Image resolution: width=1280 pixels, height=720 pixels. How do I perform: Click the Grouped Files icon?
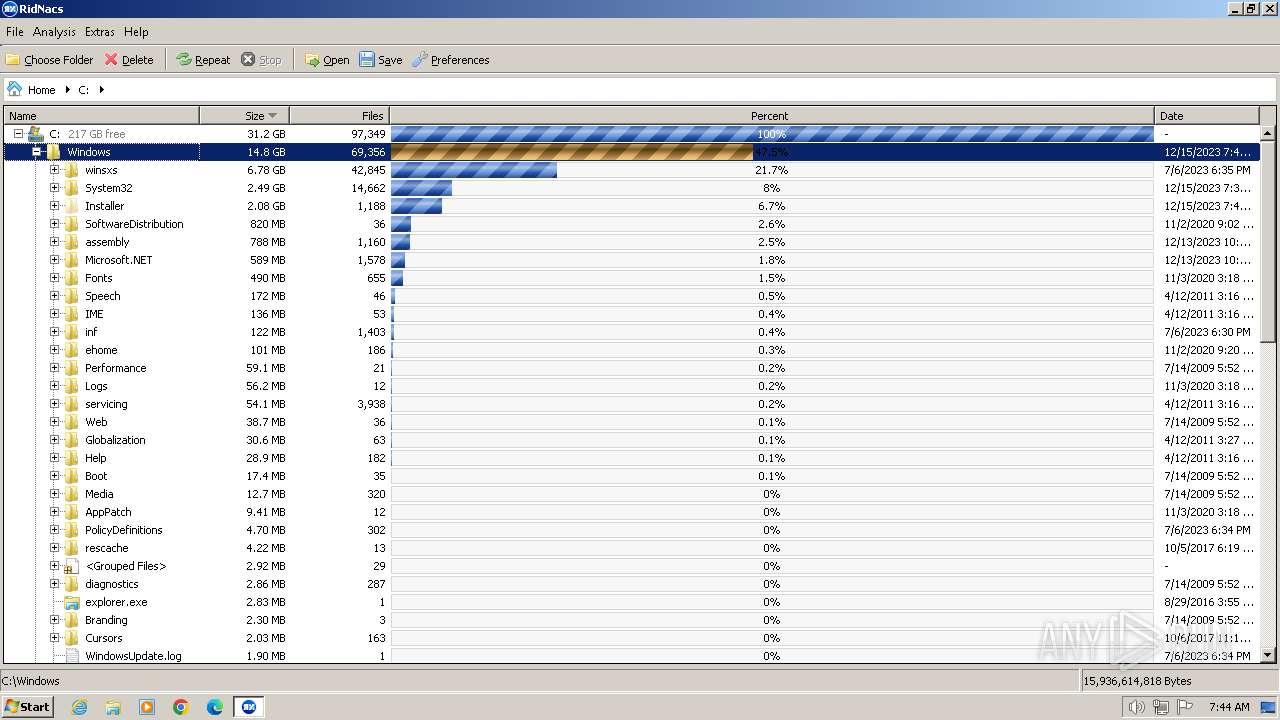[71, 566]
